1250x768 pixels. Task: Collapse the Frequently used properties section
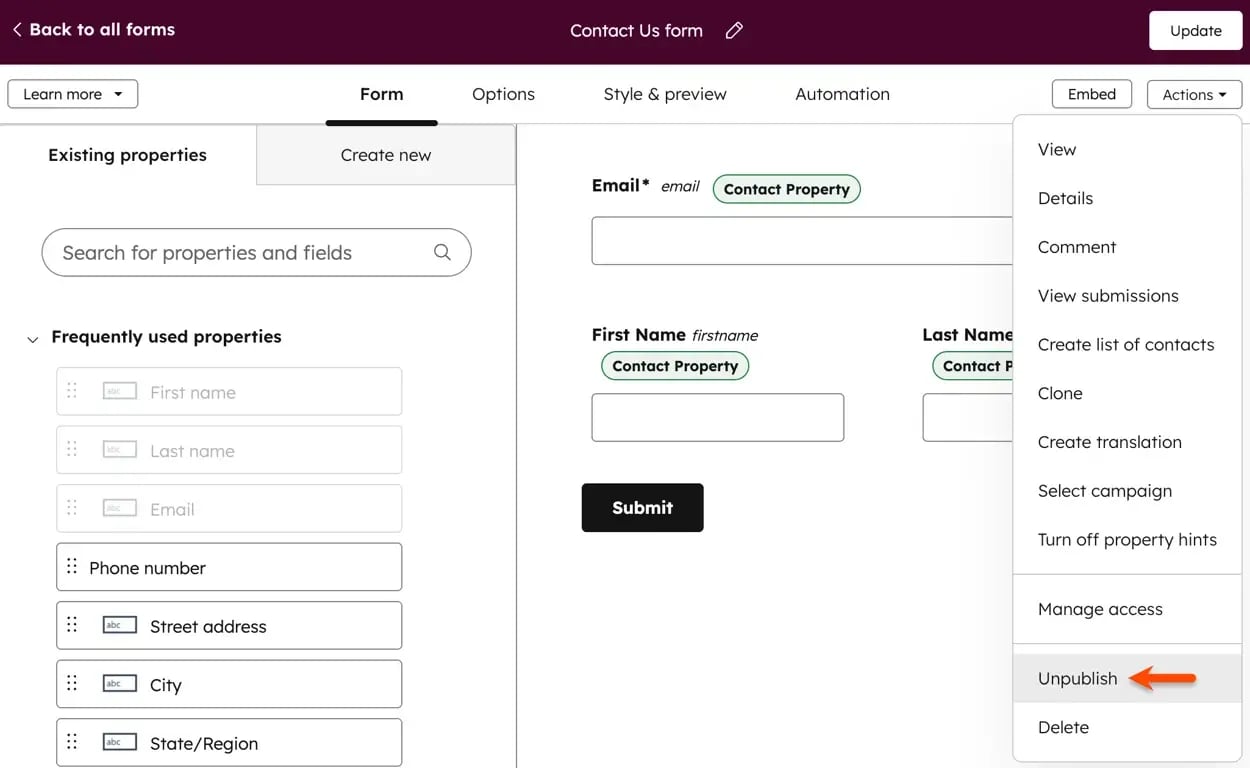[32, 338]
